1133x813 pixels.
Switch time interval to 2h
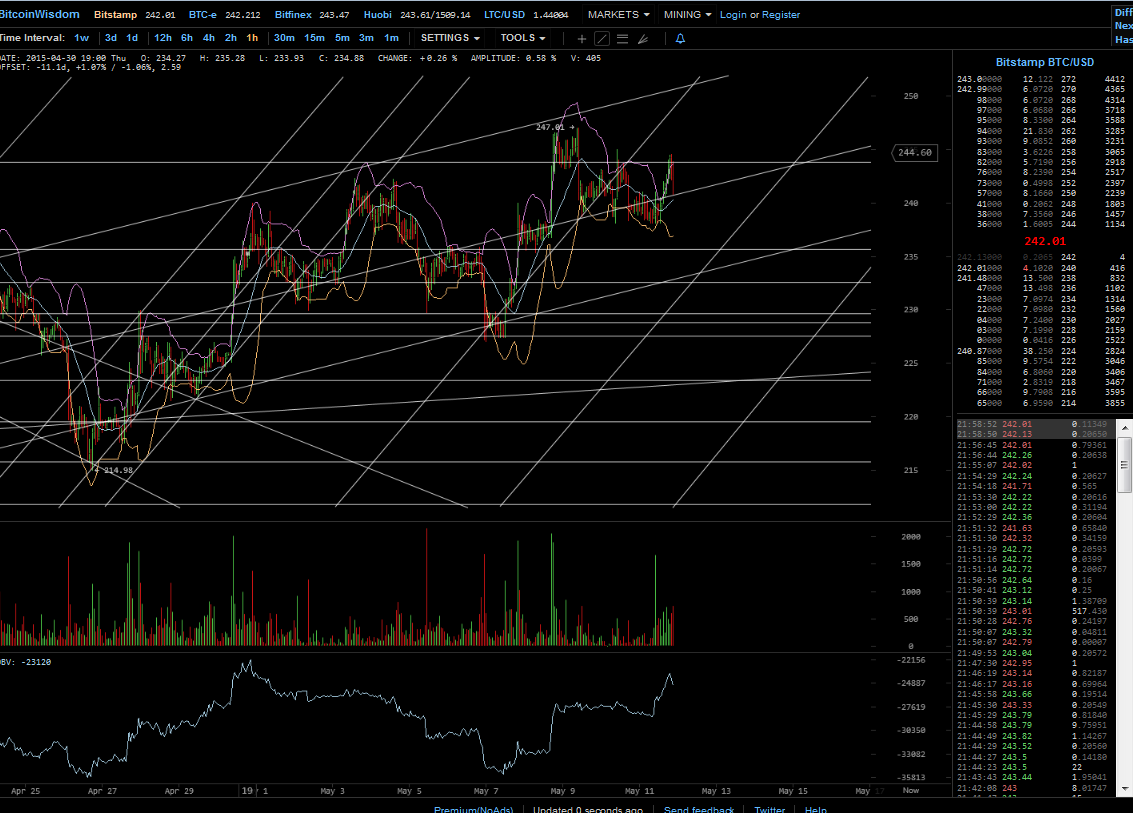231,38
